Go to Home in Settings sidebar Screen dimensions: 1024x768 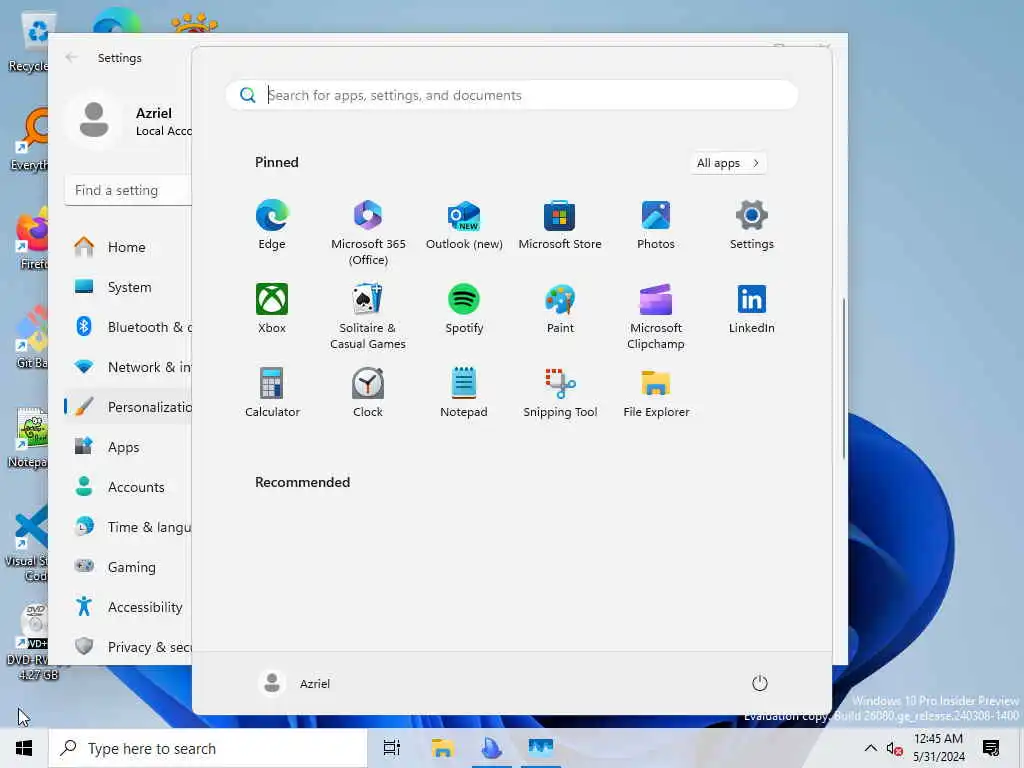(127, 247)
